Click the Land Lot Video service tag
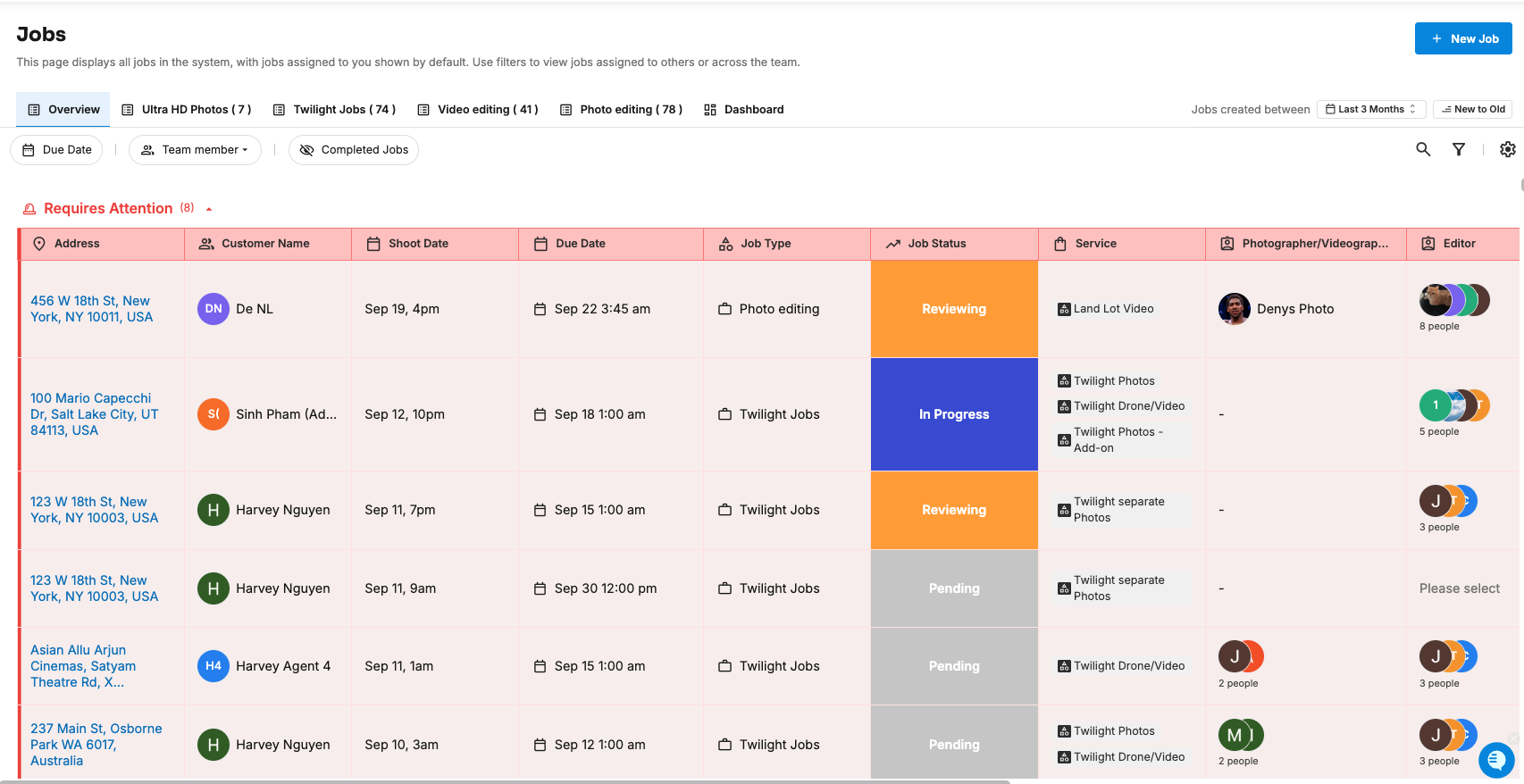The height and width of the screenshot is (784, 1524). tap(1106, 309)
